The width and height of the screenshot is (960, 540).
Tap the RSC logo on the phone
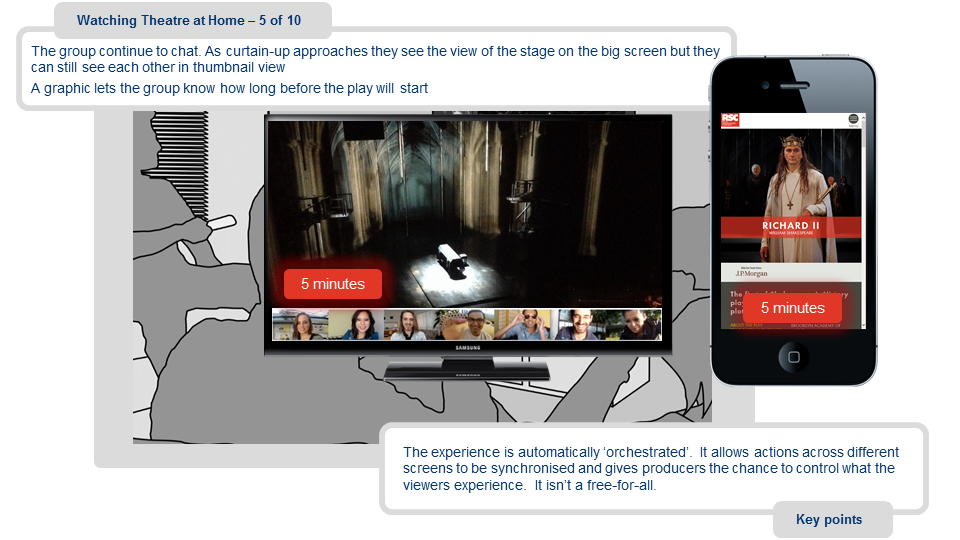tap(729, 120)
